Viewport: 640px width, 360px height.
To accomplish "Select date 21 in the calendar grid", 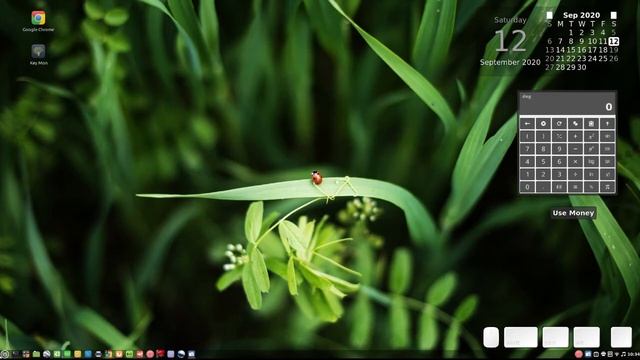I will point(560,58).
